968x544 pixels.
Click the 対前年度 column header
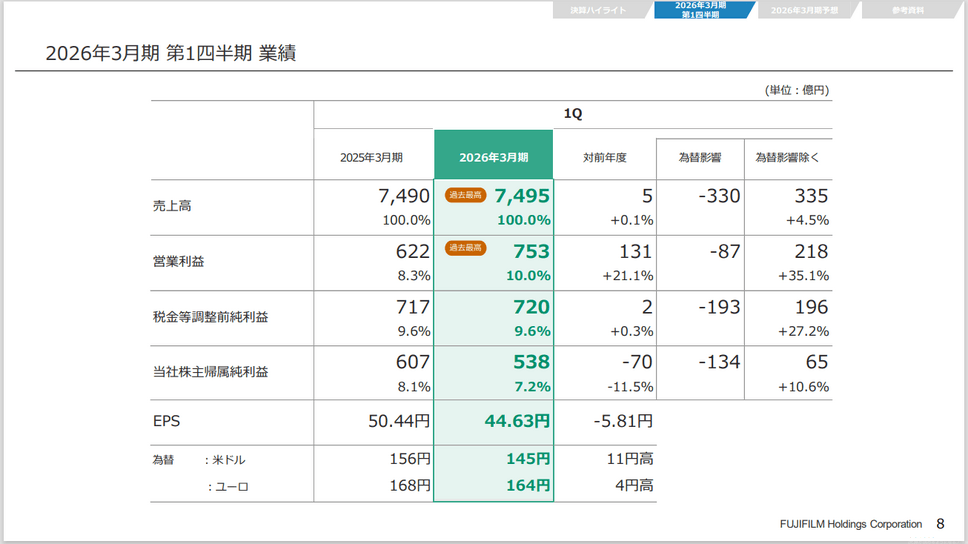click(605, 157)
